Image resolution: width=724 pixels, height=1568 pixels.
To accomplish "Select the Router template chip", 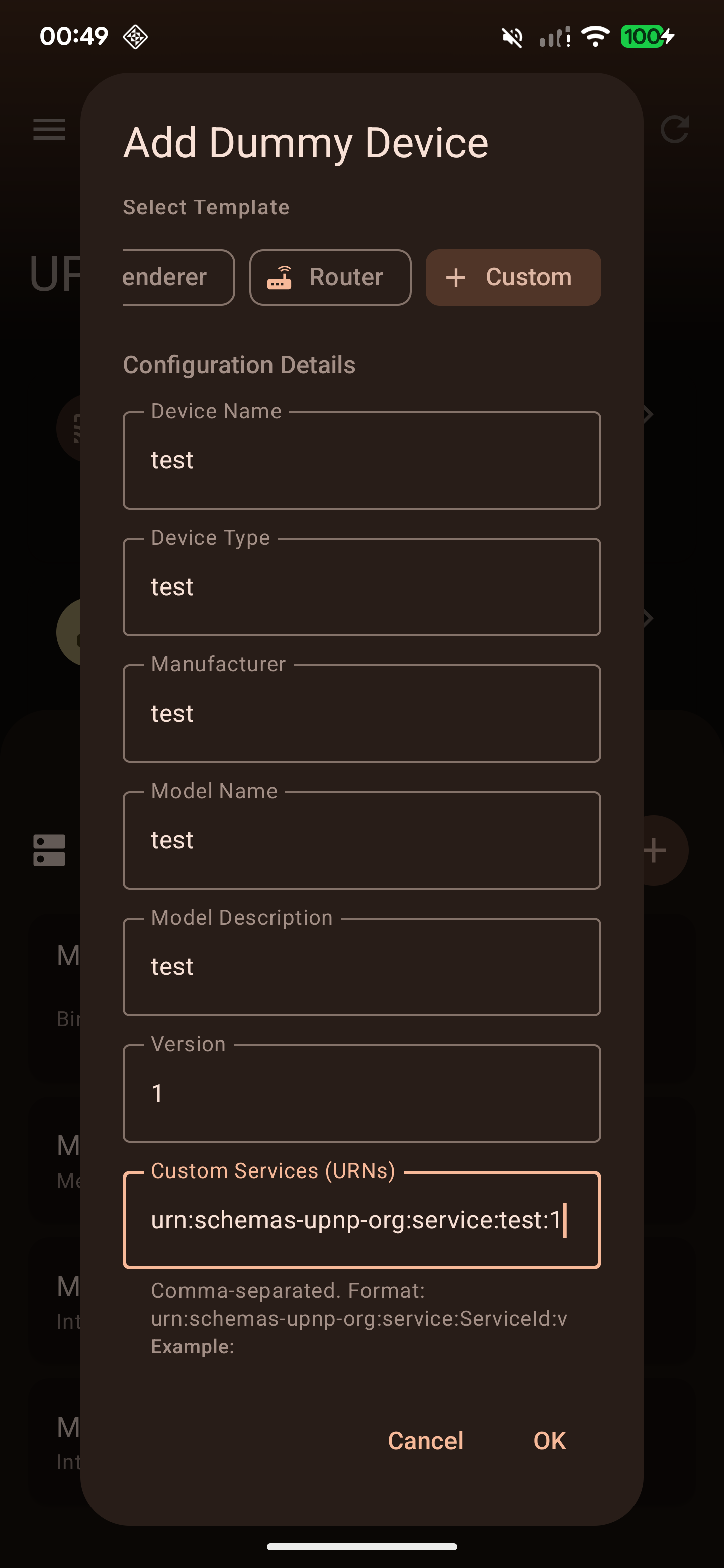I will coord(330,277).
